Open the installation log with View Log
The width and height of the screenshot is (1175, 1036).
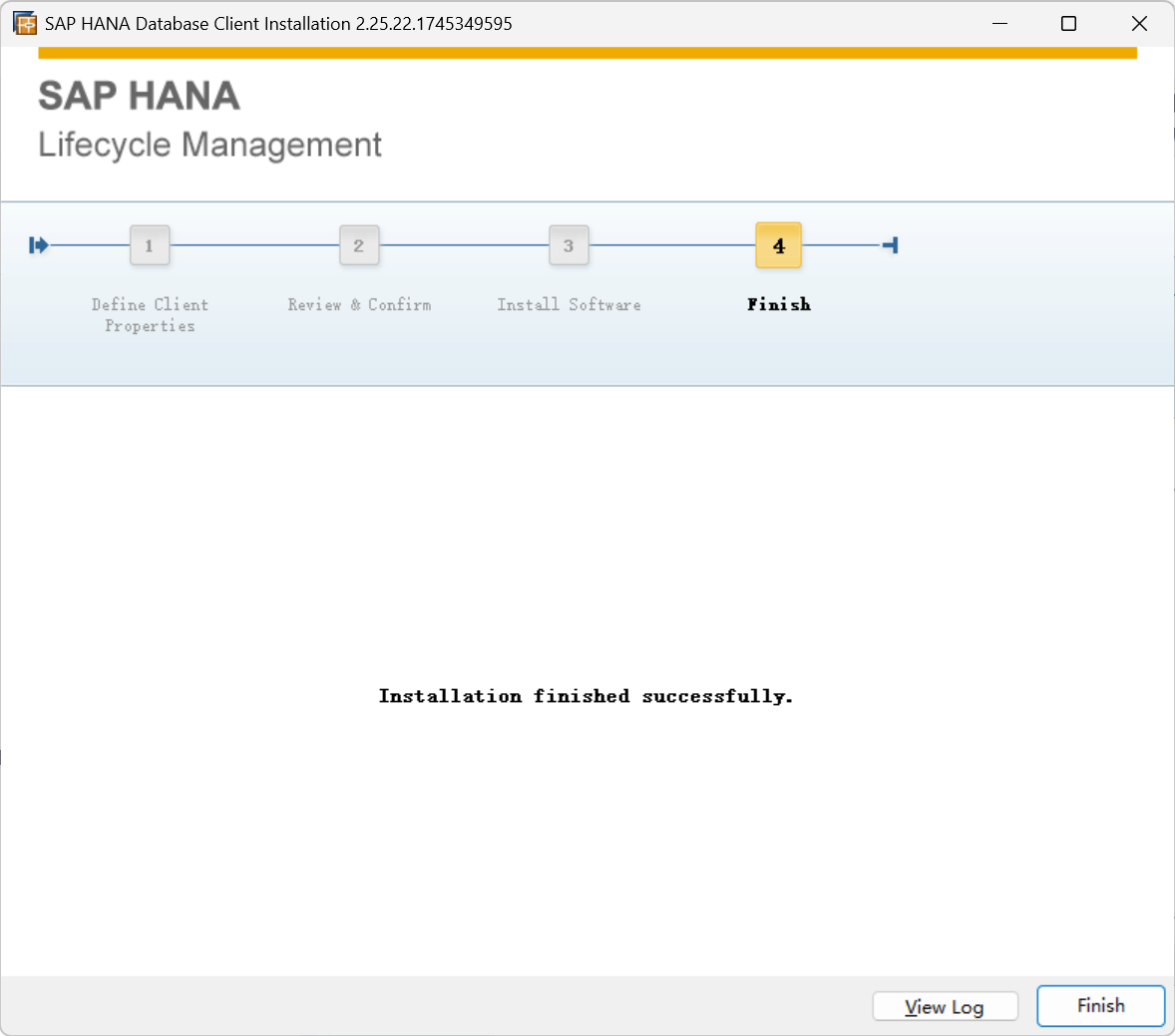tap(945, 1006)
